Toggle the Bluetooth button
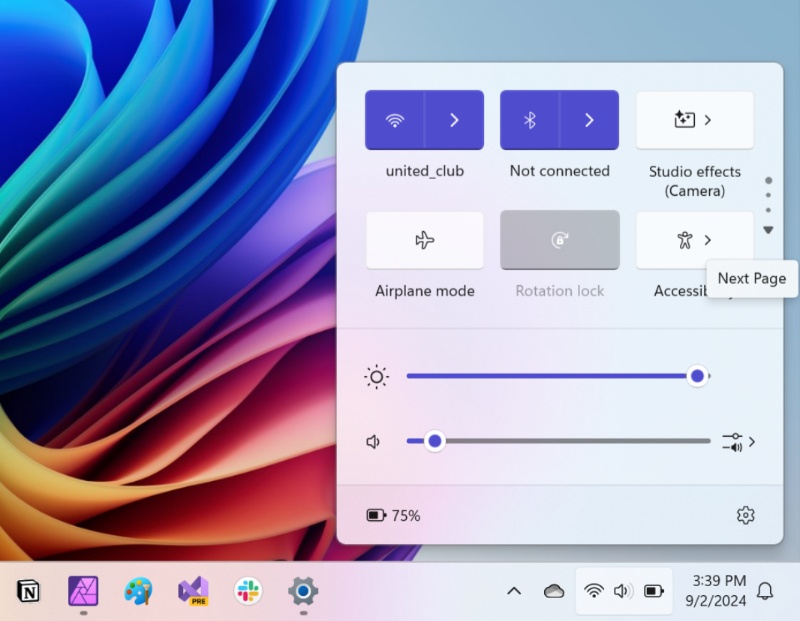 tap(531, 120)
